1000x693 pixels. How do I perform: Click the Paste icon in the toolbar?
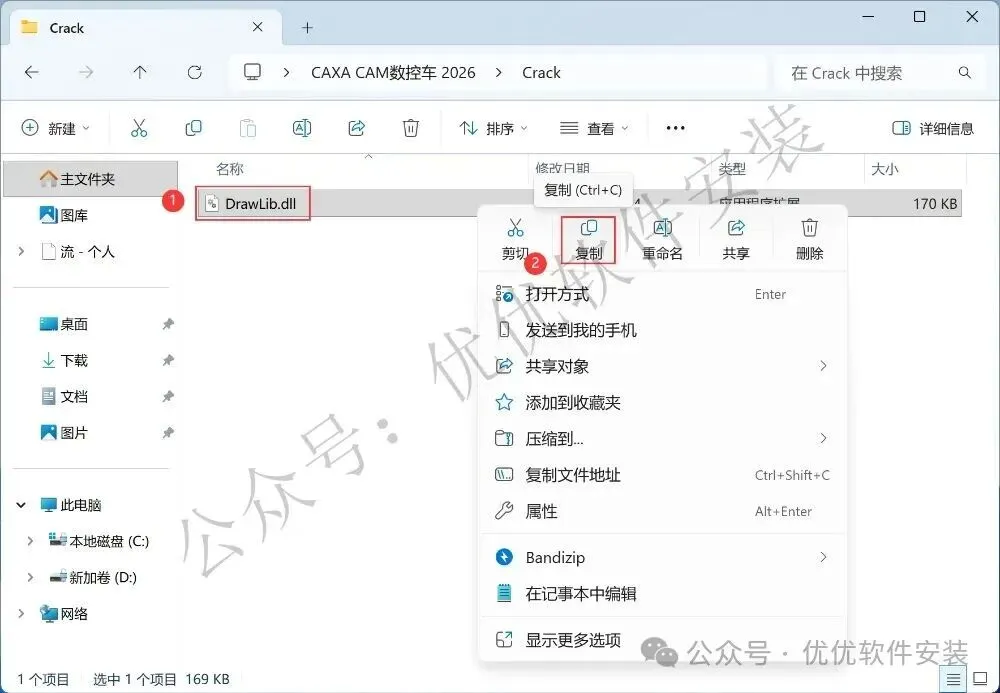coord(247,128)
